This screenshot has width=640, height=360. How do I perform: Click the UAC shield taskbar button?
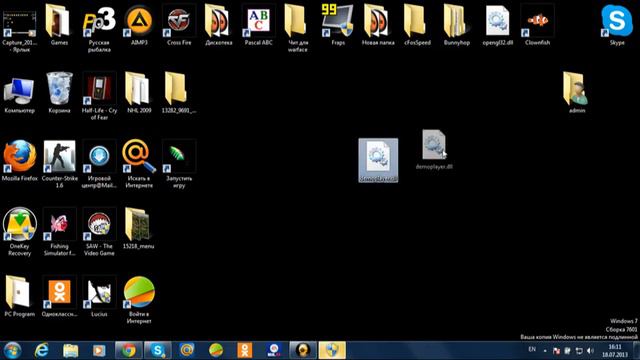[x=332, y=350]
